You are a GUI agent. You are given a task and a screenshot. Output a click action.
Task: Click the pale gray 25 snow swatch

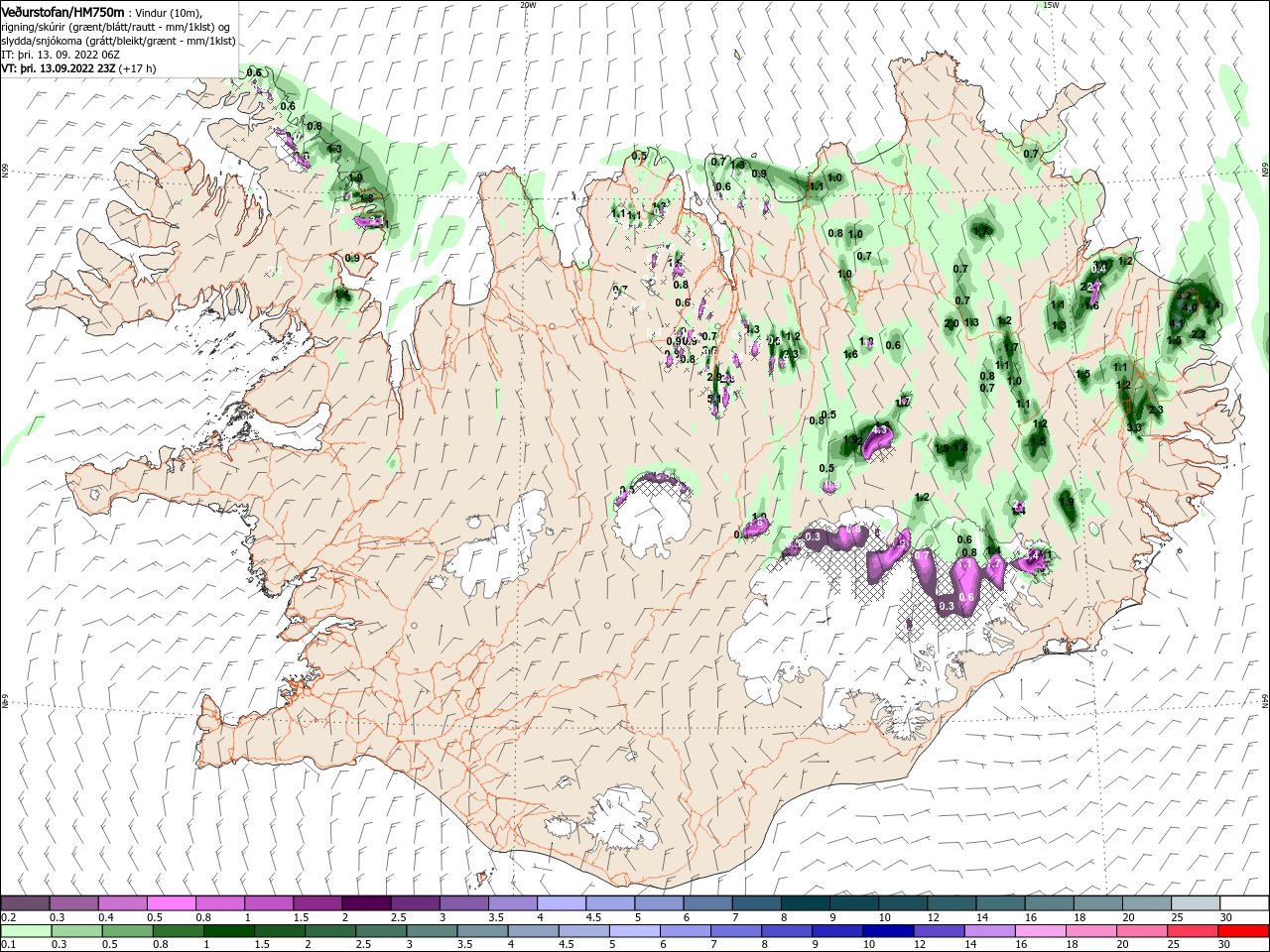tap(1196, 903)
